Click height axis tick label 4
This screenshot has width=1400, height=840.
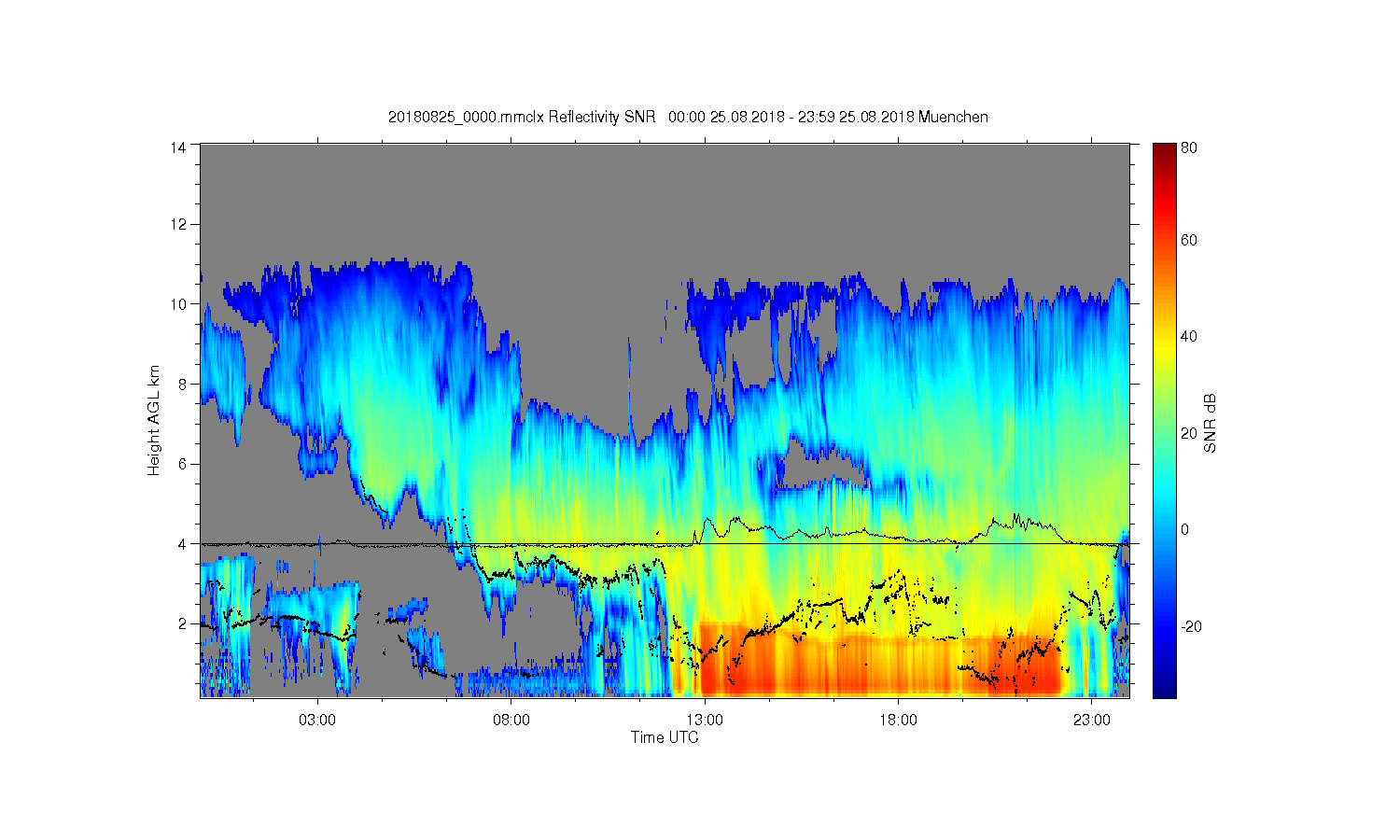(182, 543)
